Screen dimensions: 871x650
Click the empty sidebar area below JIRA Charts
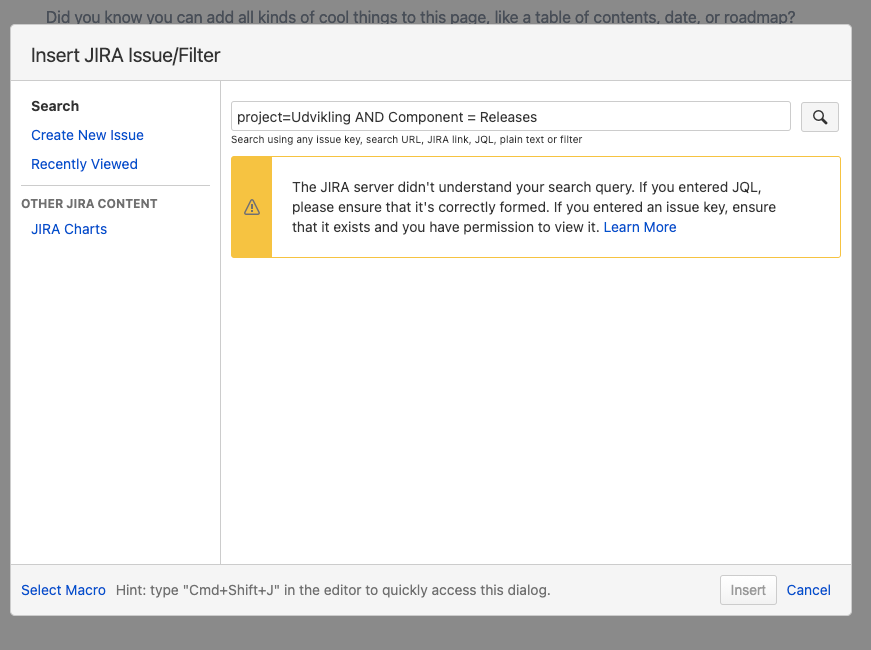click(x=115, y=400)
